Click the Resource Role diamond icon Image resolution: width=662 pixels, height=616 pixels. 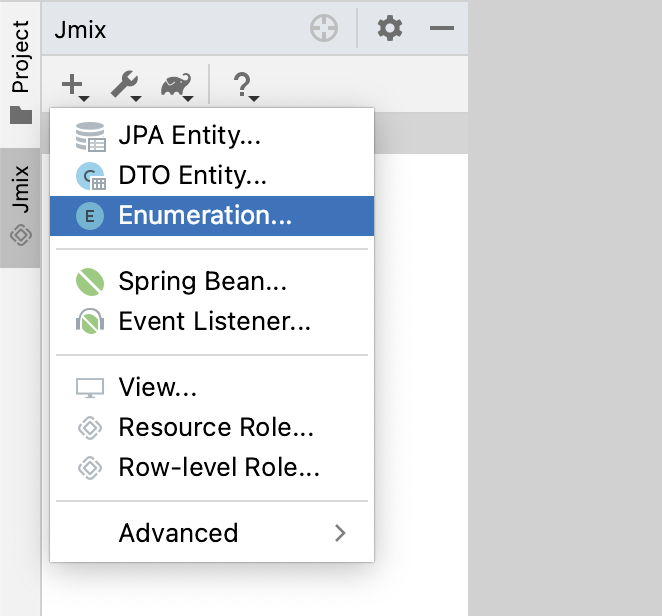point(90,428)
